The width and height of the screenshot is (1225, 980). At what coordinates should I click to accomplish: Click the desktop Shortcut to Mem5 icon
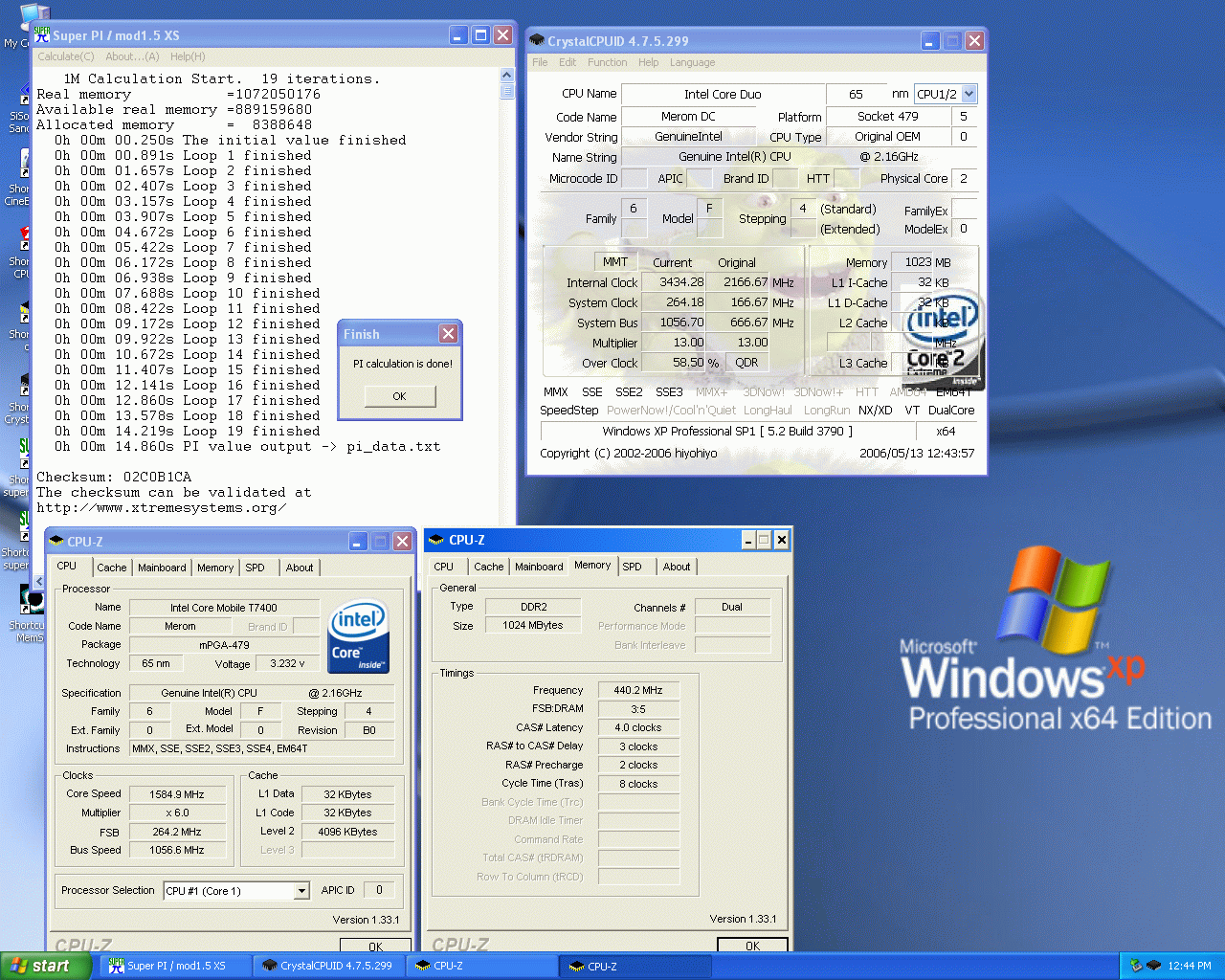(x=29, y=612)
